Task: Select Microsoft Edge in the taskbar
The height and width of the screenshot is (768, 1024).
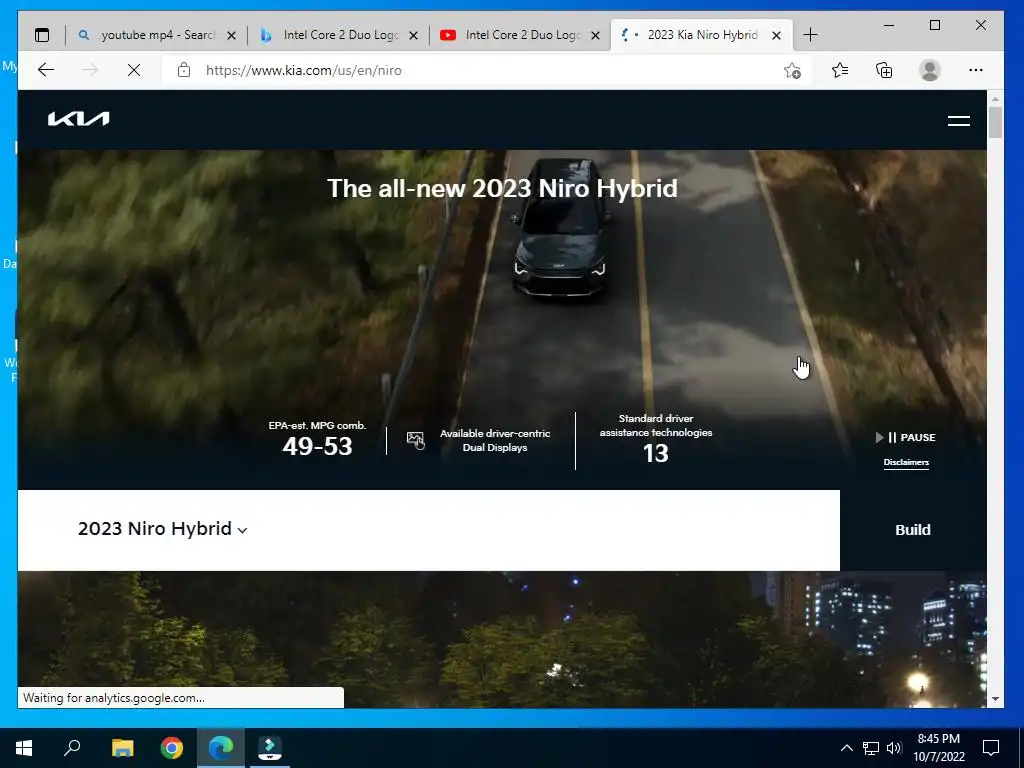Action: point(221,748)
